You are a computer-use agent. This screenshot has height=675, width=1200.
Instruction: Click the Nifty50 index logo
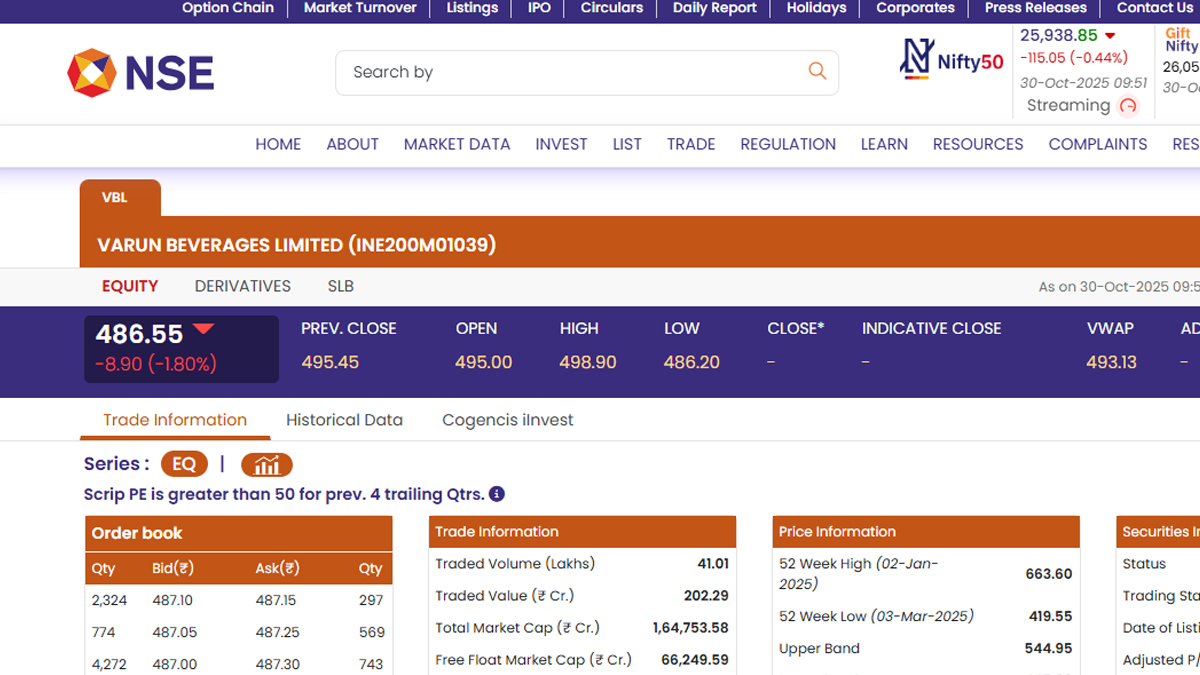point(951,60)
